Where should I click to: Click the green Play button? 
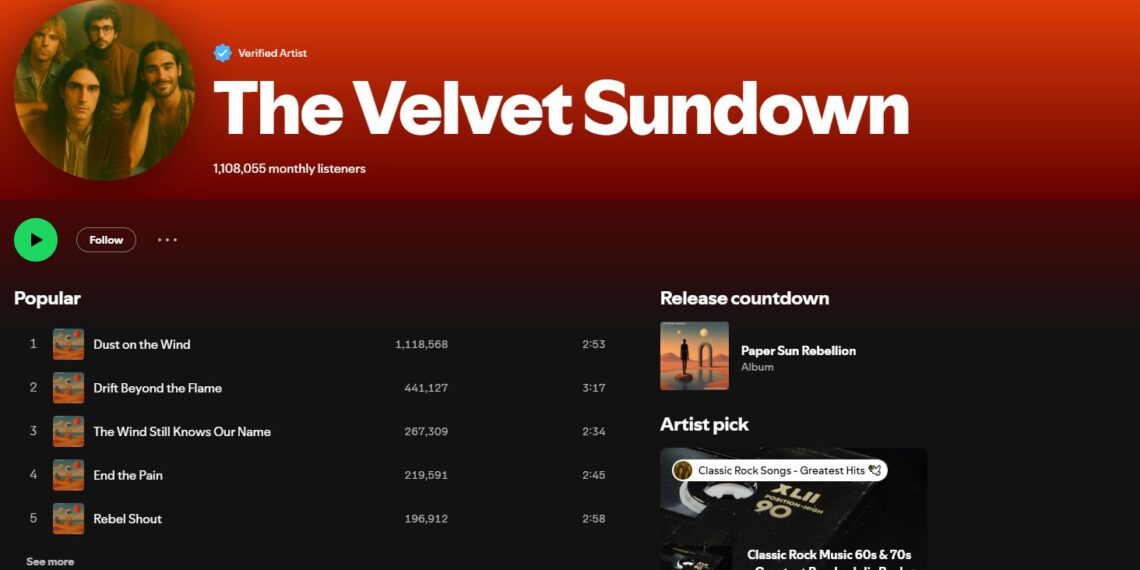[36, 240]
